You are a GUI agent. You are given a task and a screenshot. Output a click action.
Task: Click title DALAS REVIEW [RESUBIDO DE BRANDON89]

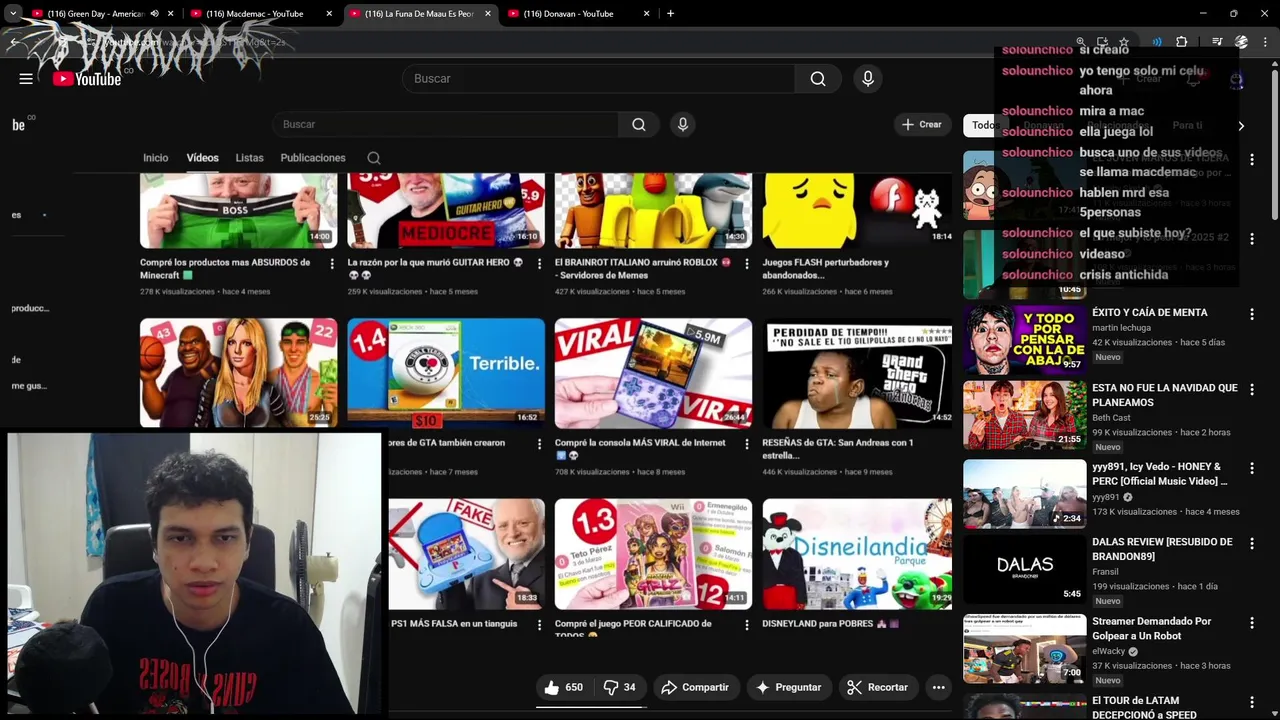pos(1162,549)
